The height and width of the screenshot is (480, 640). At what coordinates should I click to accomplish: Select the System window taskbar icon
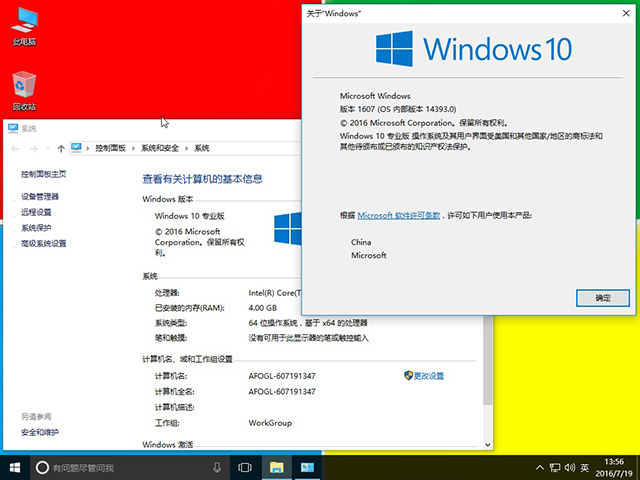pos(308,467)
